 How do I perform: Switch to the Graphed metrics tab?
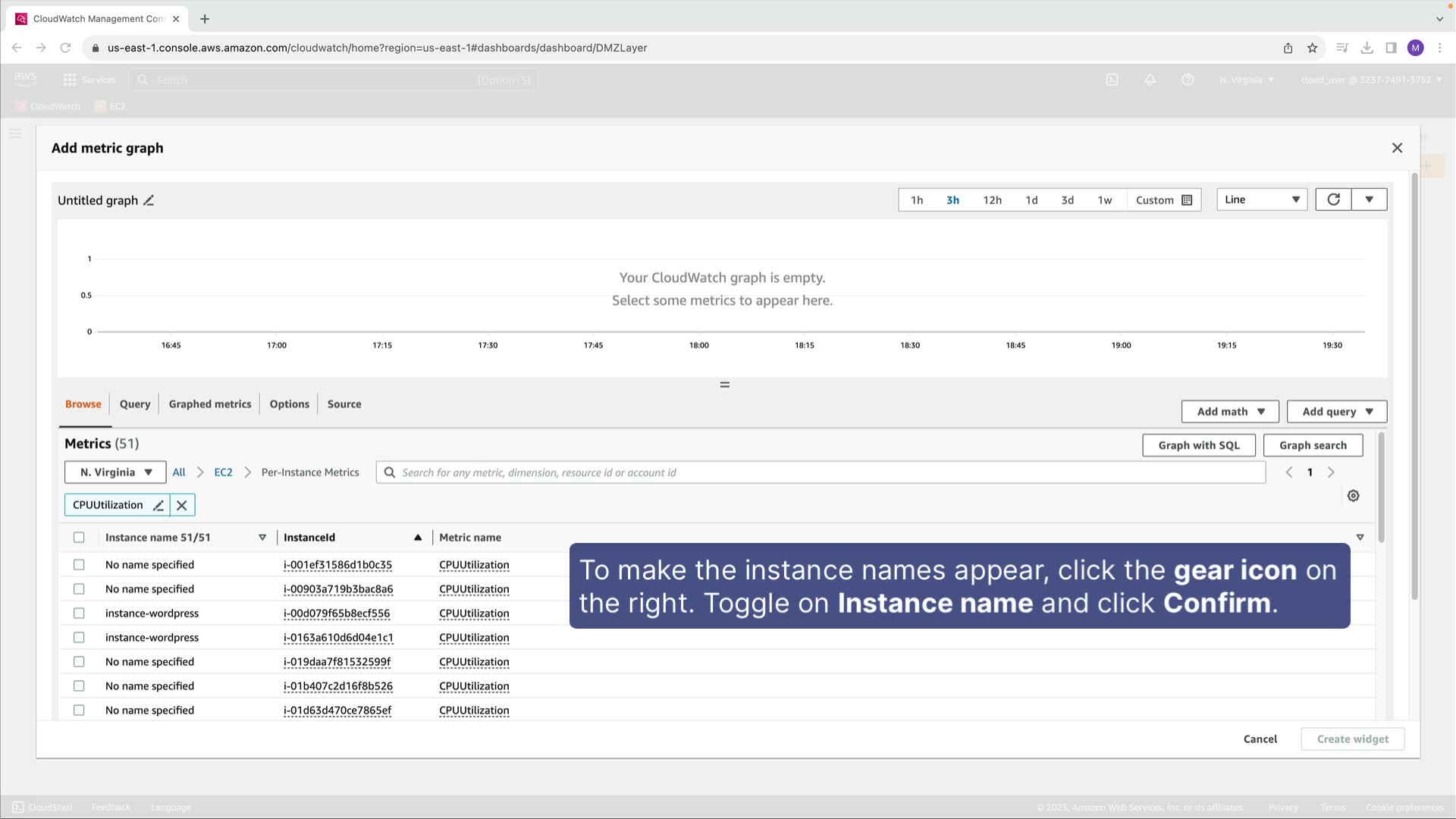210,404
